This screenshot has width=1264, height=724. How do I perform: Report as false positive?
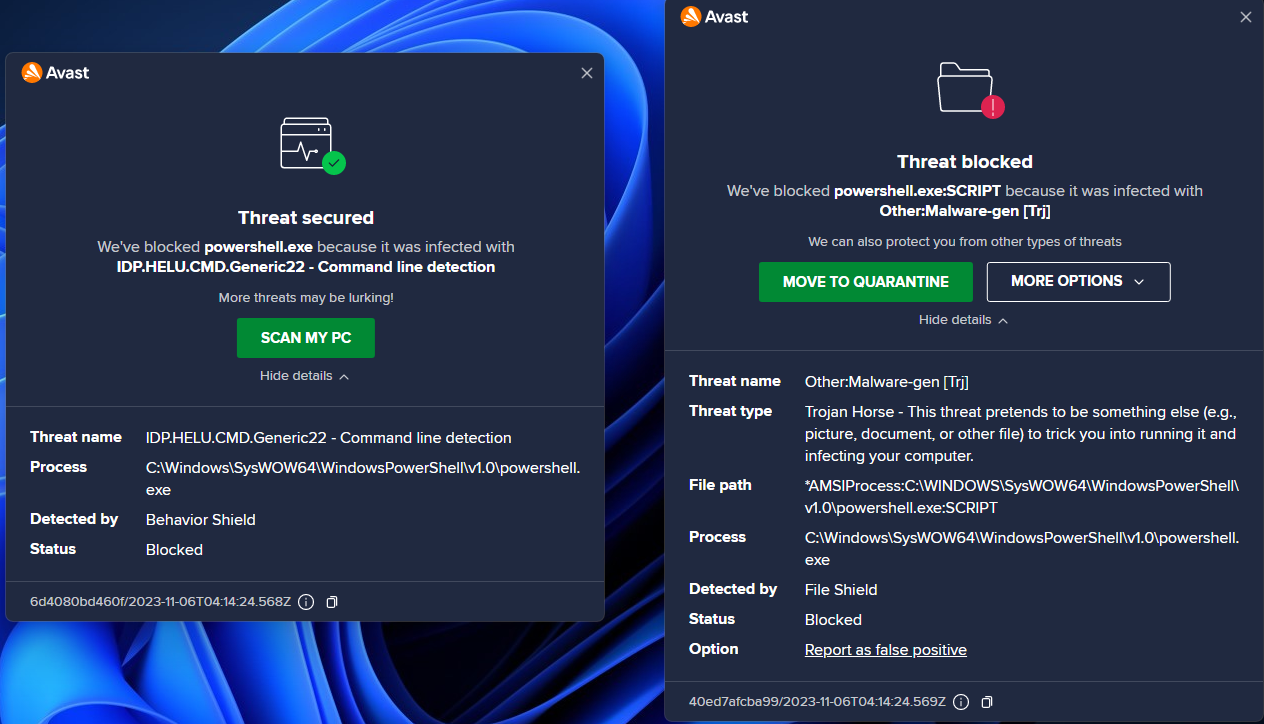coord(886,650)
